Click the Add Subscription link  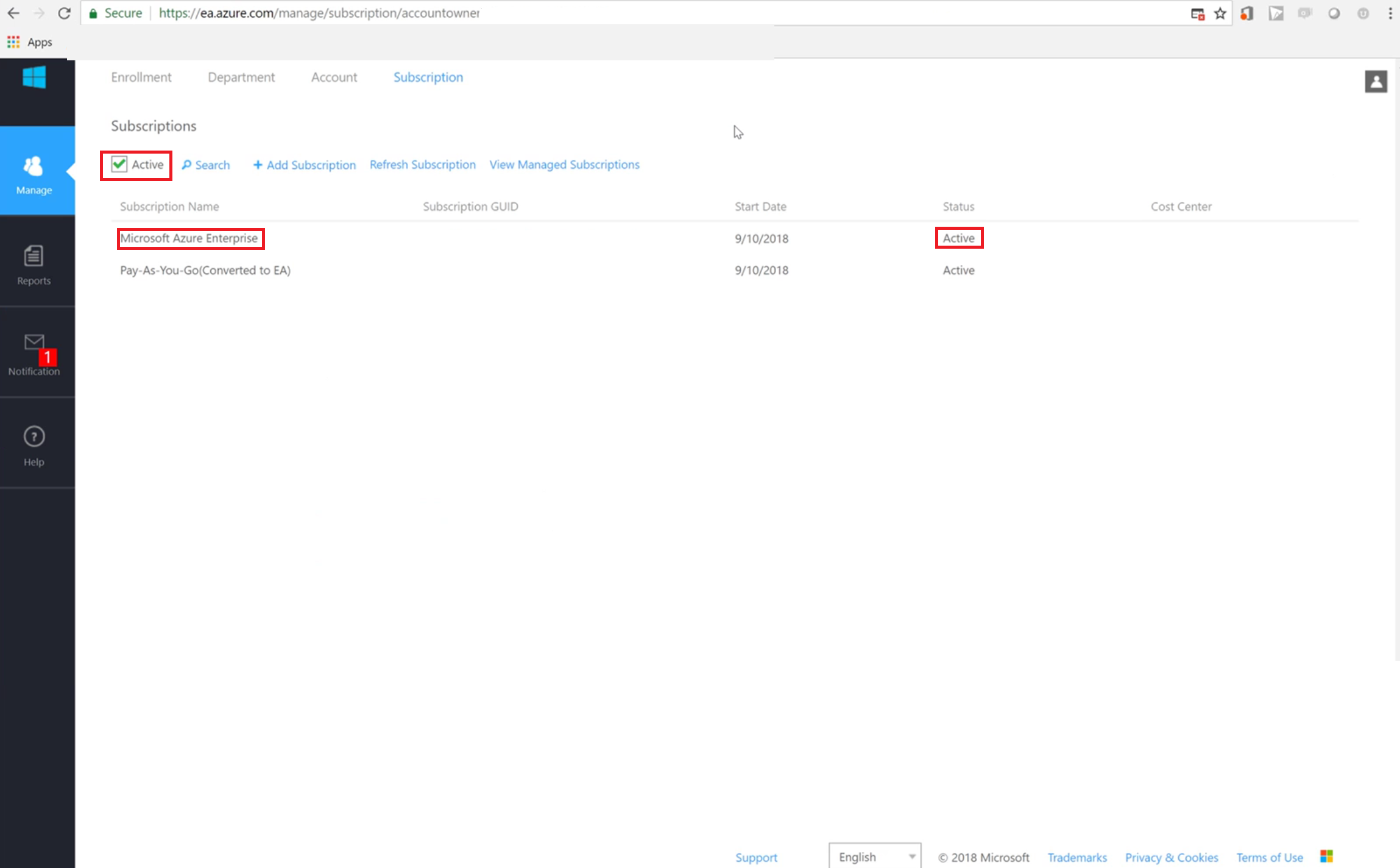point(305,165)
